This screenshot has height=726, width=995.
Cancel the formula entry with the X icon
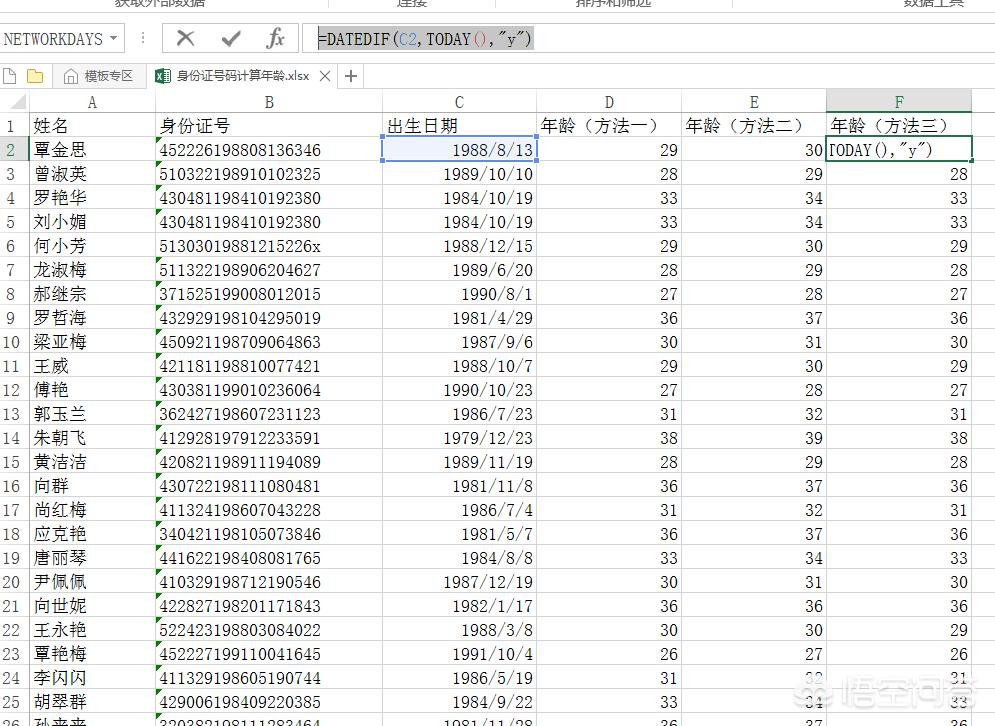184,37
